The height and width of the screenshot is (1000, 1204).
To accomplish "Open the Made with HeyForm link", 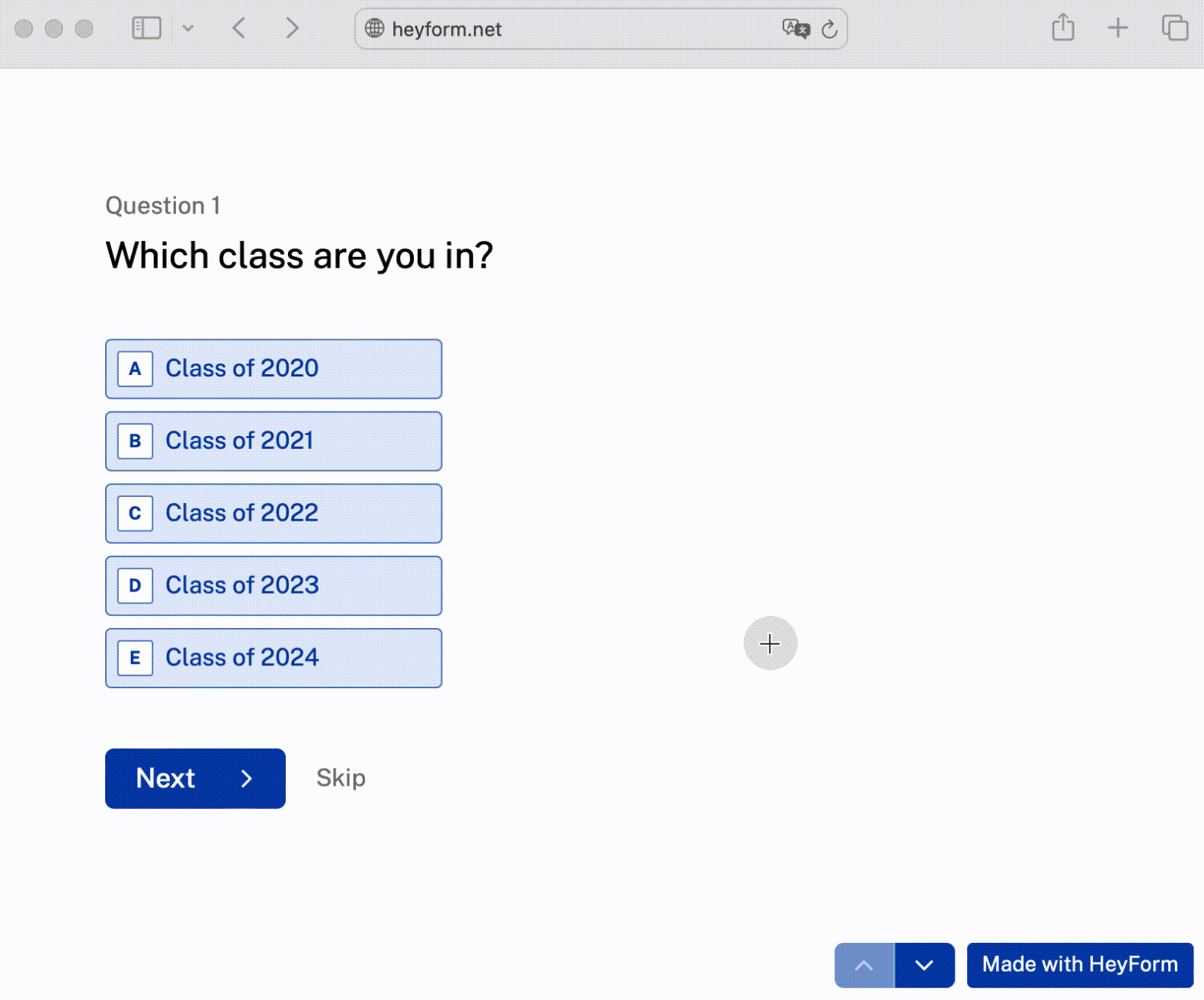I will [1080, 965].
